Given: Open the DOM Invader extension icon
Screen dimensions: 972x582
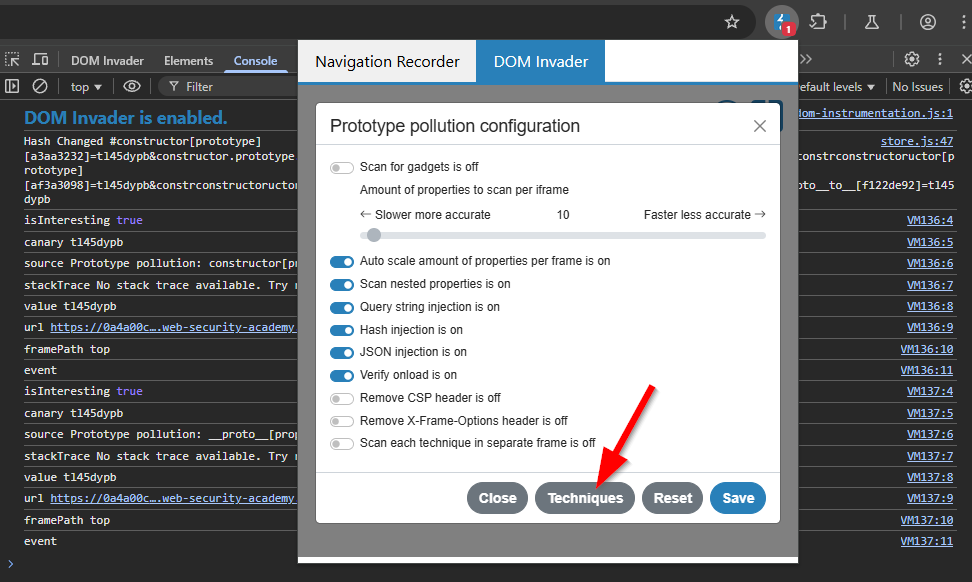Looking at the screenshot, I should (x=781, y=22).
